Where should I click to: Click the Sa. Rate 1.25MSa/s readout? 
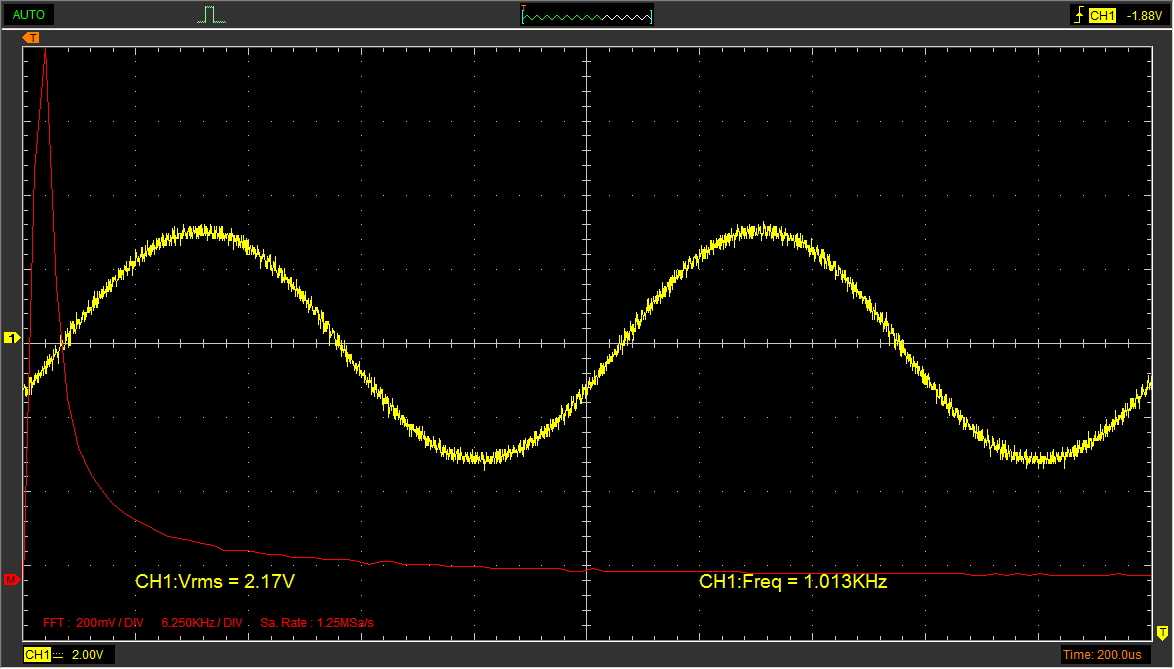pos(317,623)
